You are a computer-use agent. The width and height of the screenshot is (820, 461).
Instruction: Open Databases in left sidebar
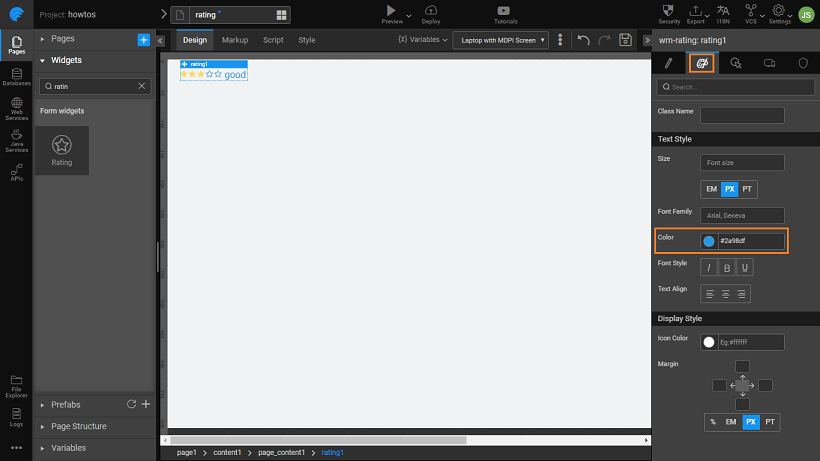[x=16, y=78]
